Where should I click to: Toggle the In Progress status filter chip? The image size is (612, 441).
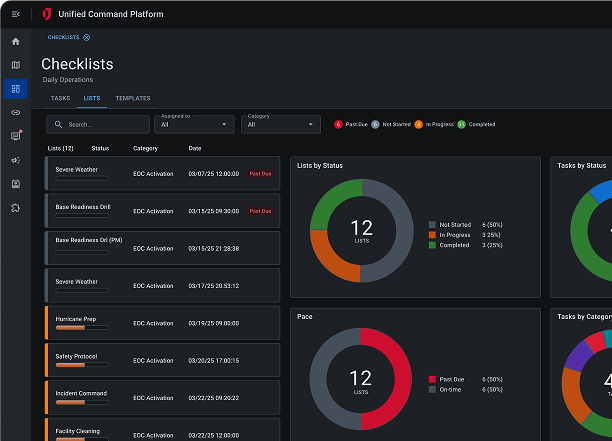pos(436,124)
